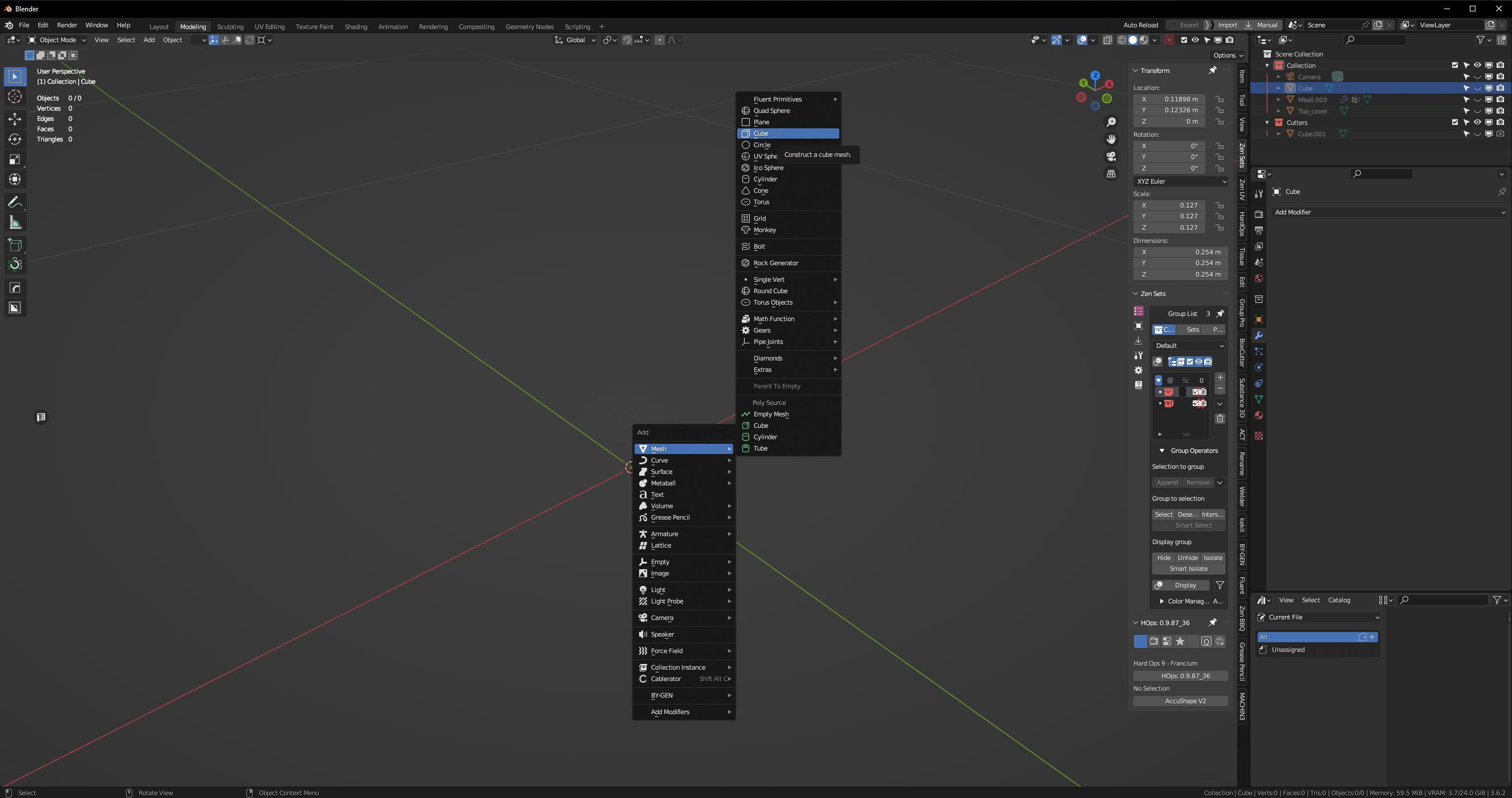Select the Rotate tool

(x=15, y=139)
